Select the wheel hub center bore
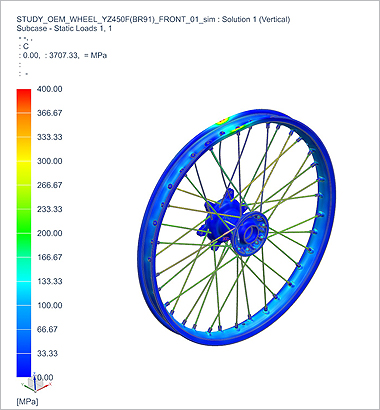 [x=252, y=234]
